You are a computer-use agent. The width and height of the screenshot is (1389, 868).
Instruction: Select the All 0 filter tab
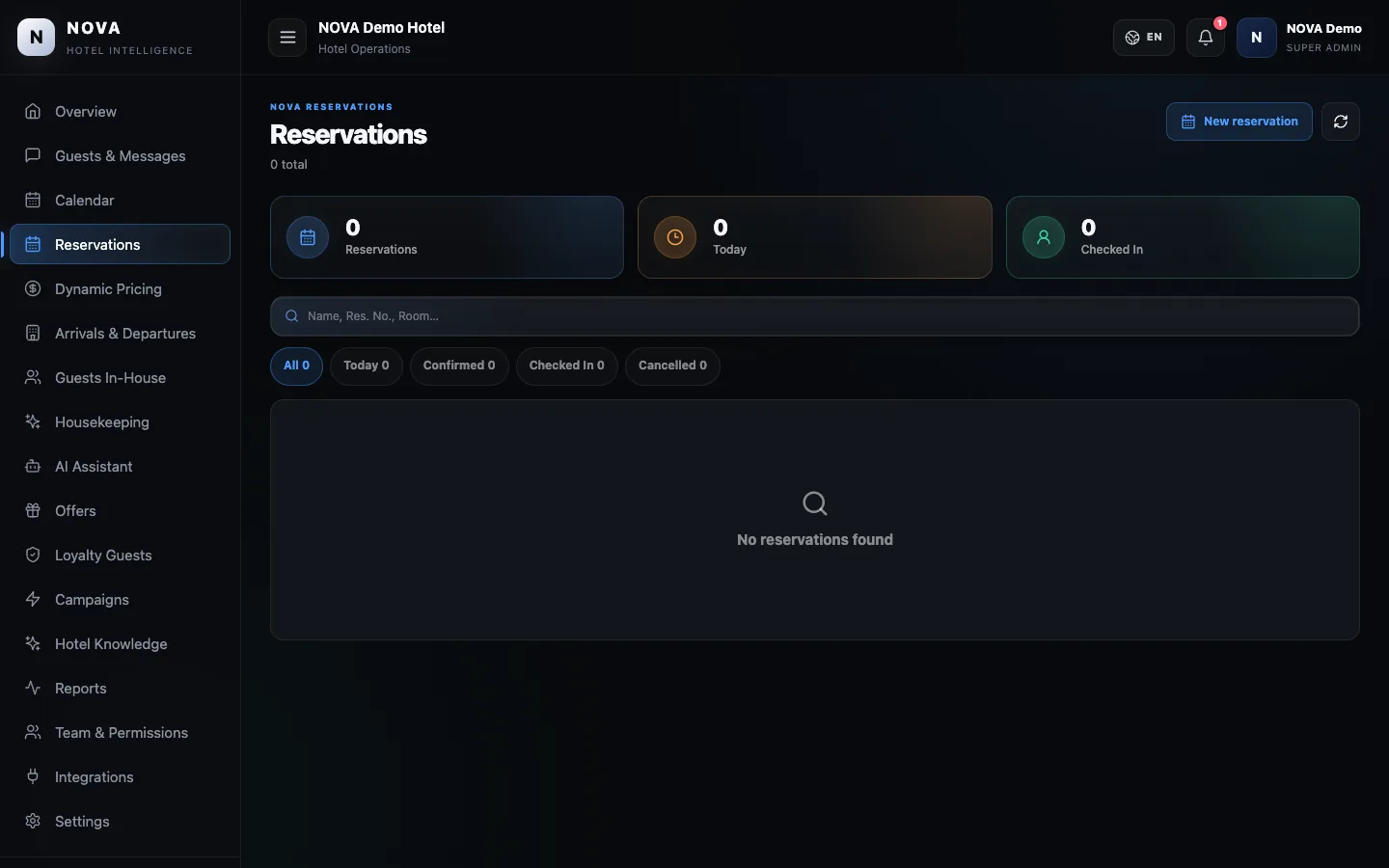point(296,366)
